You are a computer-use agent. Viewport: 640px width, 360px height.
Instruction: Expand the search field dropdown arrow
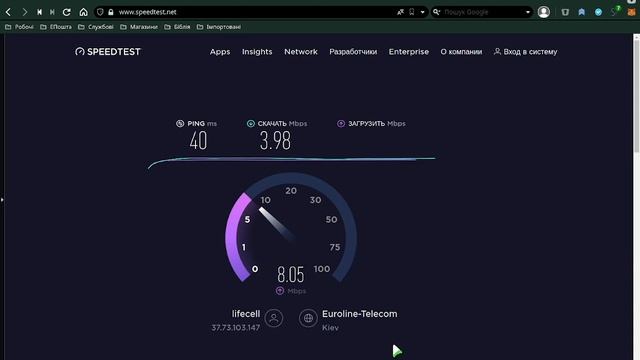(x=528, y=12)
